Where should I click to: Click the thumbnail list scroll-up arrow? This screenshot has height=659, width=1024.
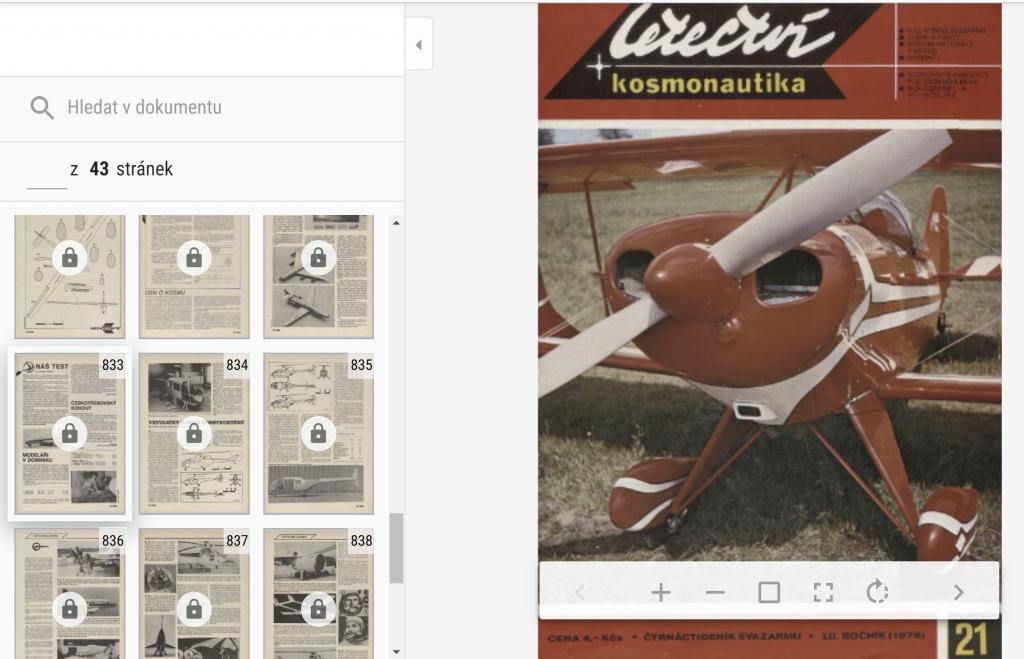coord(396,223)
